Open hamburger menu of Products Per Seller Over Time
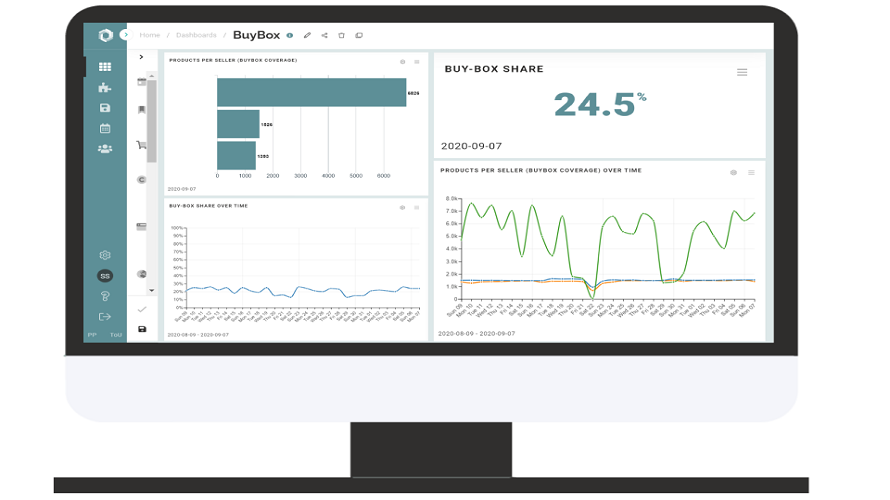The height and width of the screenshot is (500, 890). pos(751,173)
